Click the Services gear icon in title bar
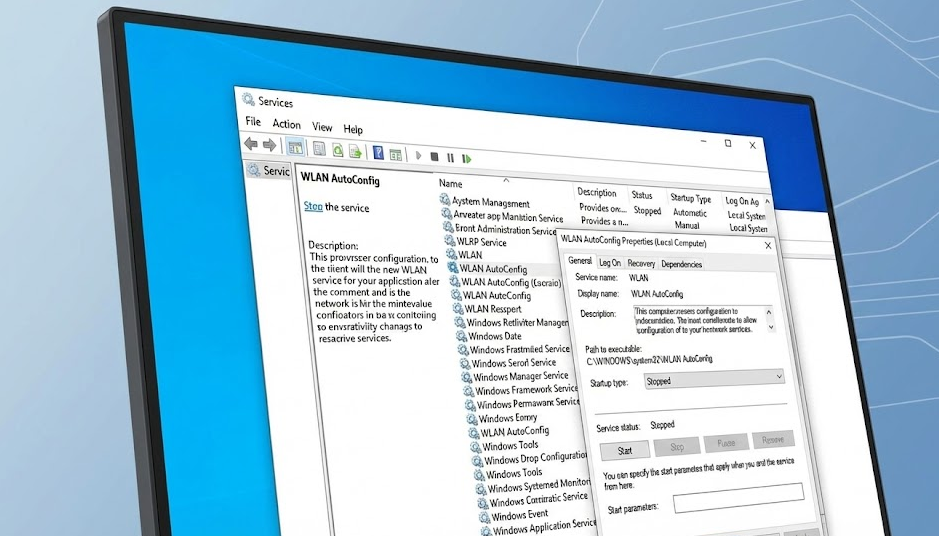This screenshot has height=536, width=939. [x=248, y=99]
